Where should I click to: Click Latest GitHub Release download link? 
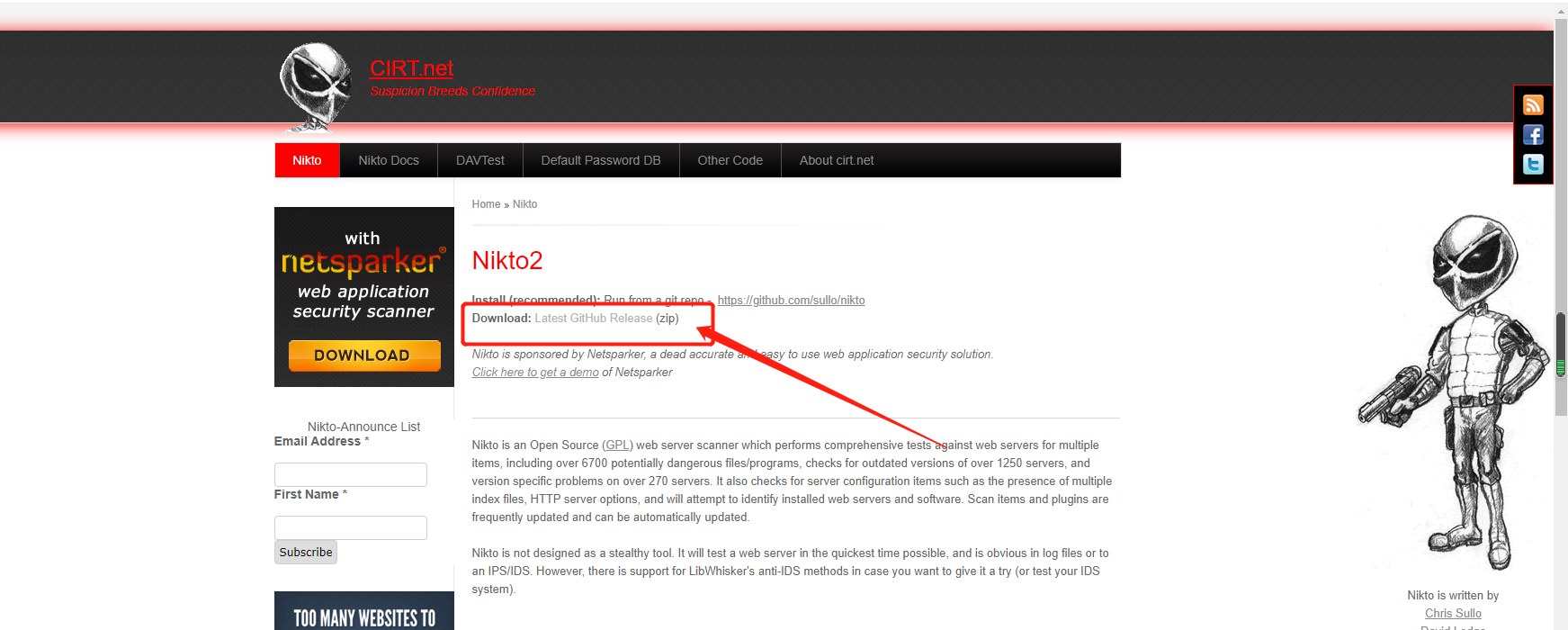[593, 319]
